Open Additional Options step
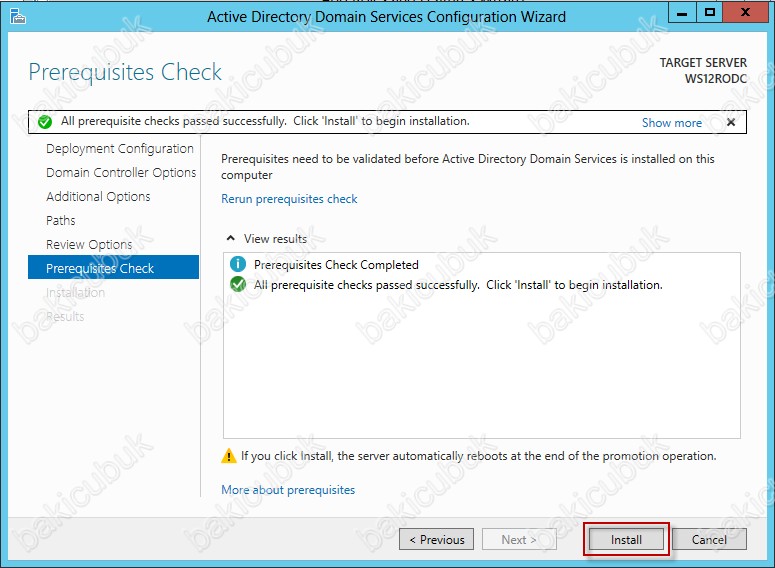The width and height of the screenshot is (775, 568). pyautogui.click(x=98, y=196)
